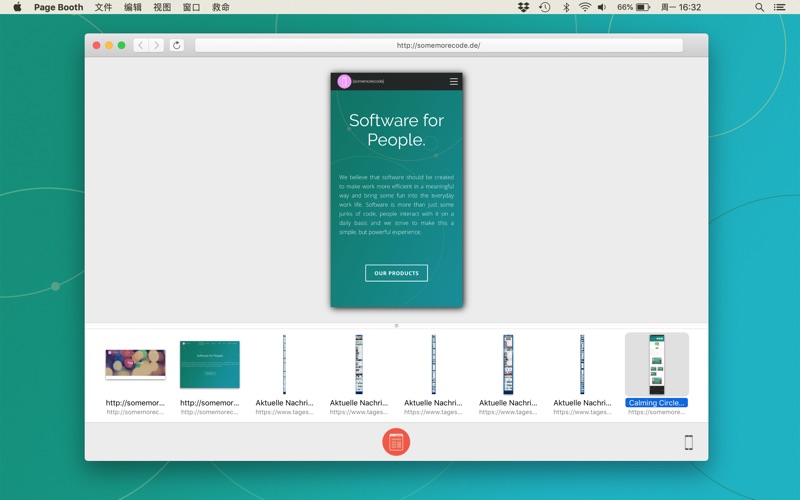Open the 文件 menu

tap(104, 7)
